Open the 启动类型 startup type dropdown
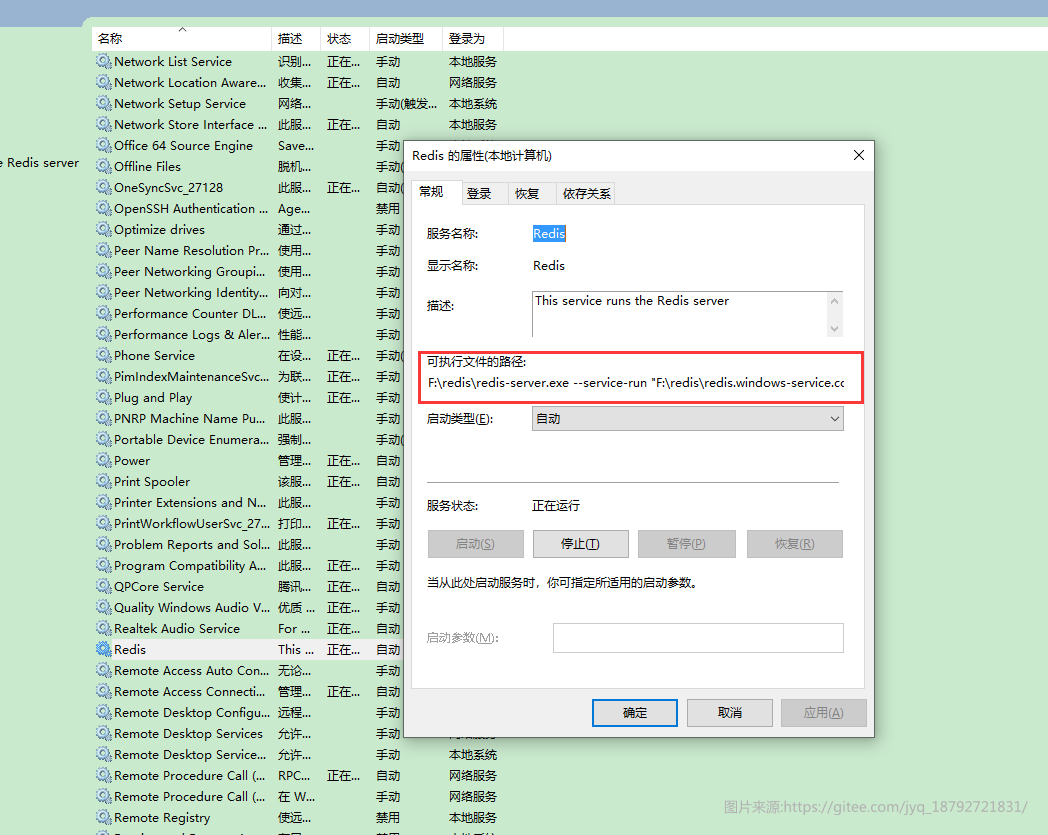 (688, 419)
